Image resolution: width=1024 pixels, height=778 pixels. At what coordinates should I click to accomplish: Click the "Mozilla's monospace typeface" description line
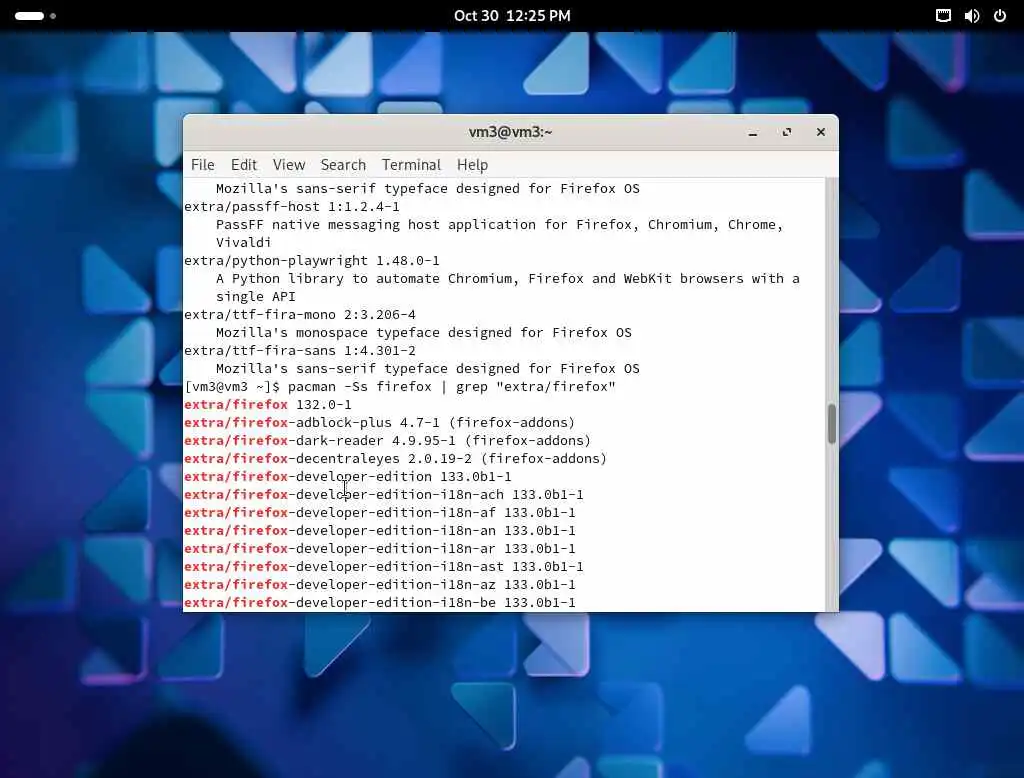[x=424, y=332]
